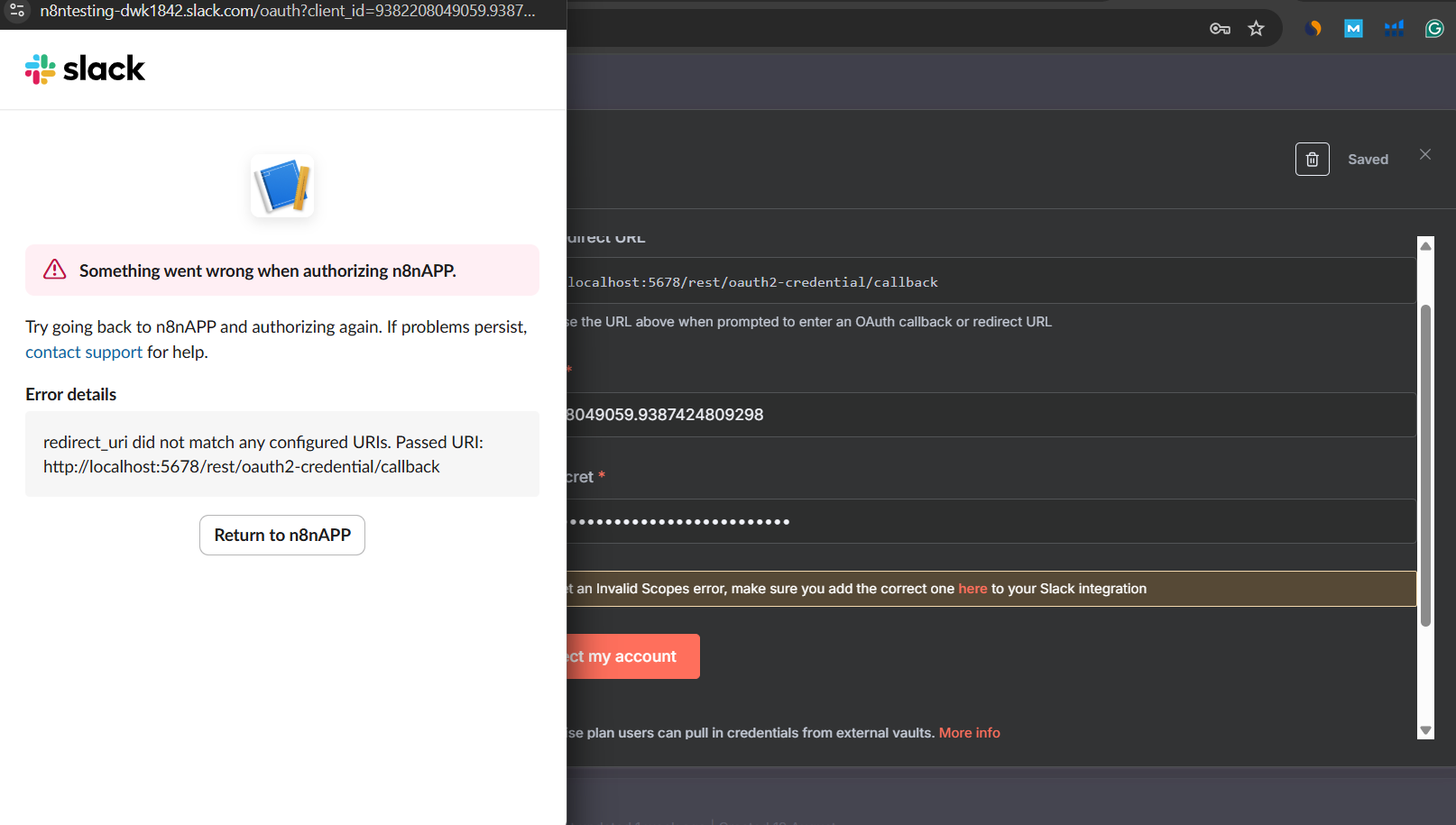The height and width of the screenshot is (825, 1456).
Task: Open the More info link
Action: coord(970,733)
